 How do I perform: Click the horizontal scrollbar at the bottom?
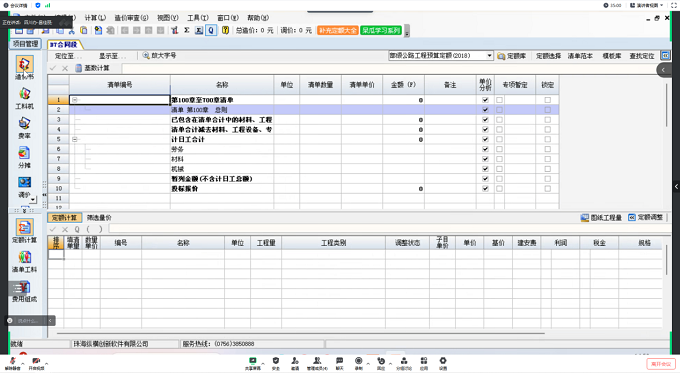click(x=300, y=334)
